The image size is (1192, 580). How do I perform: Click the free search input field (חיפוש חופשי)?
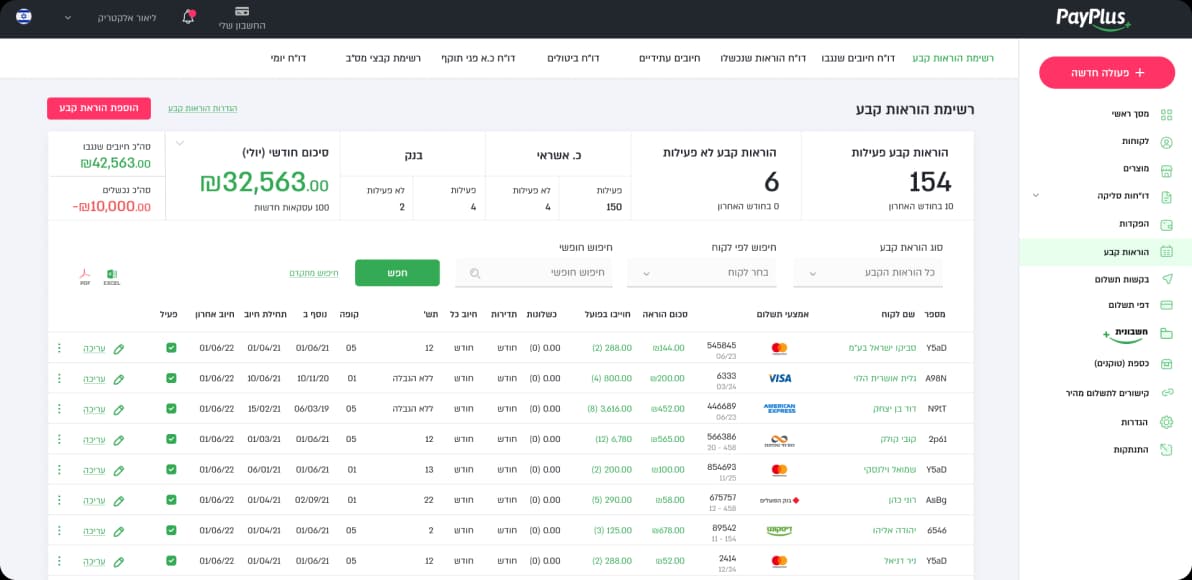click(x=534, y=274)
